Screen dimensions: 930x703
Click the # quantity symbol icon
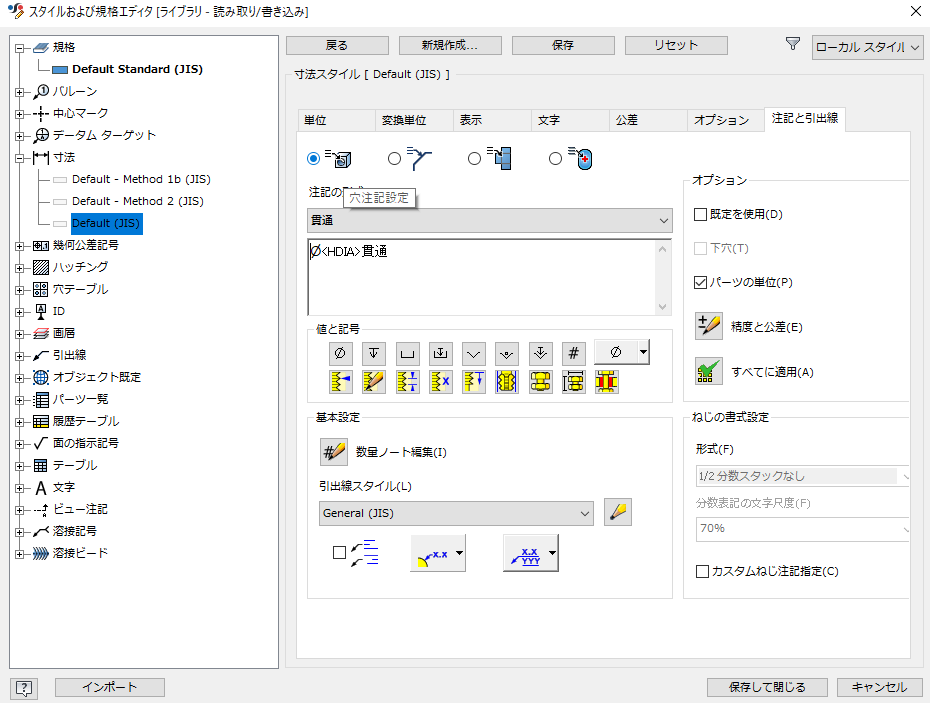[573, 353]
